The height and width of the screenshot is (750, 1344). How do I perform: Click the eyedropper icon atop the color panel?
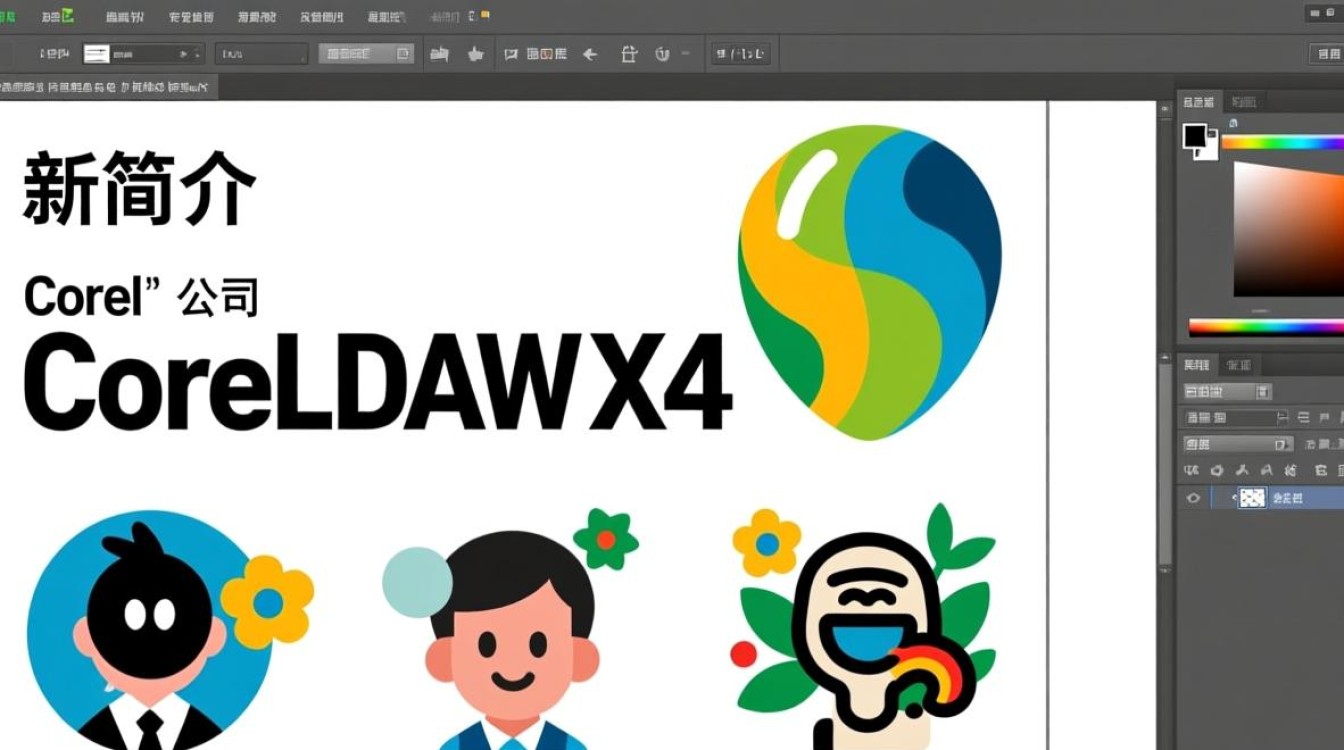tap(1235, 122)
